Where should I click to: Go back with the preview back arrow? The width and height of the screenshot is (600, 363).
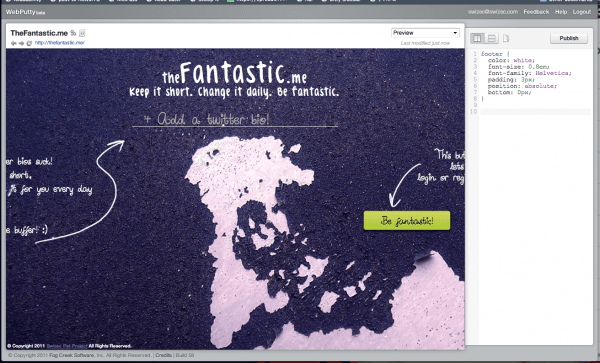pyautogui.click(x=14, y=43)
